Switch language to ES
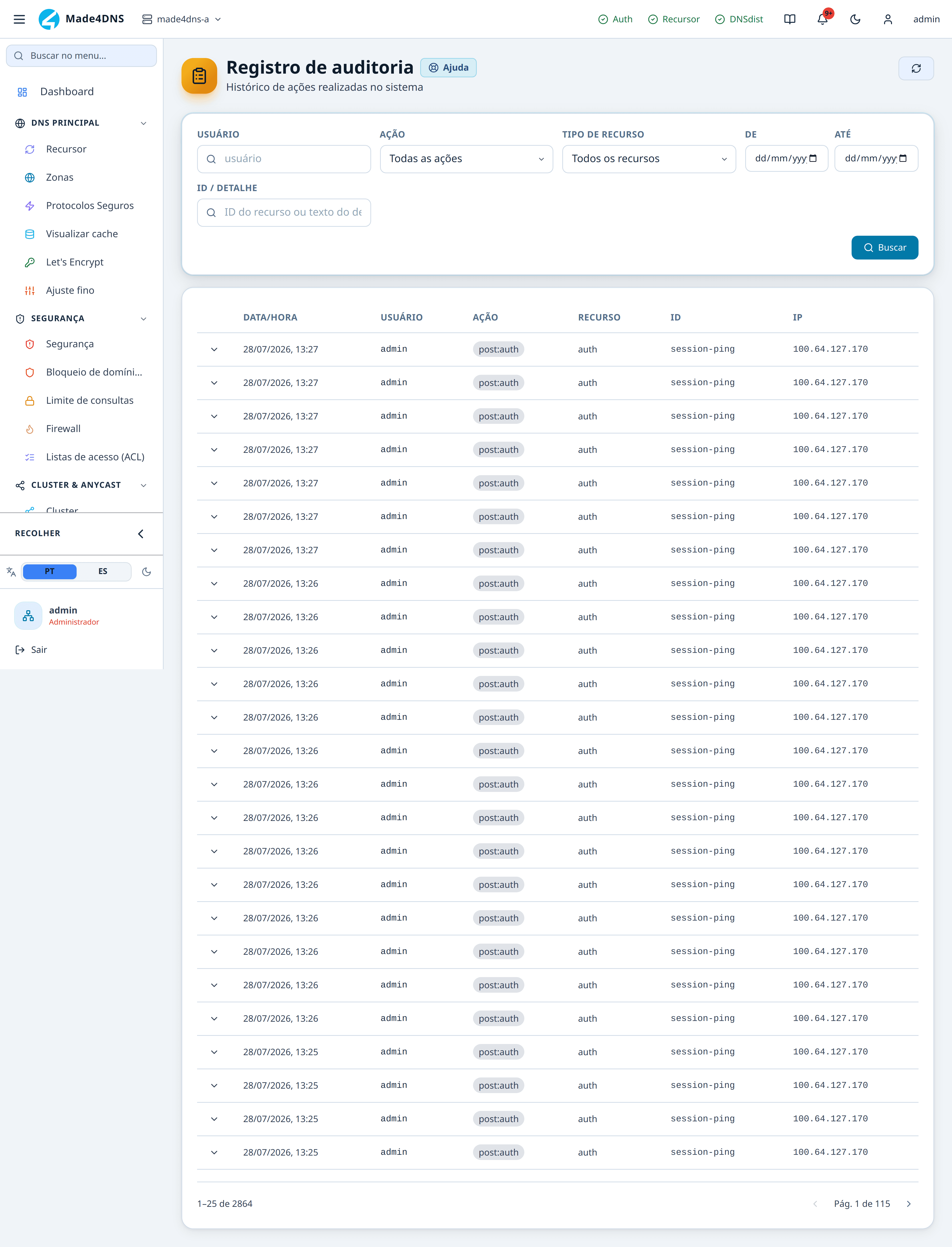 click(103, 572)
